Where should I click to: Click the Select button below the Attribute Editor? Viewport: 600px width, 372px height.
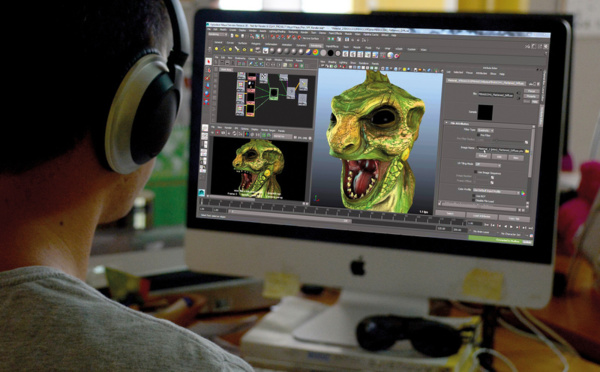tap(450, 214)
